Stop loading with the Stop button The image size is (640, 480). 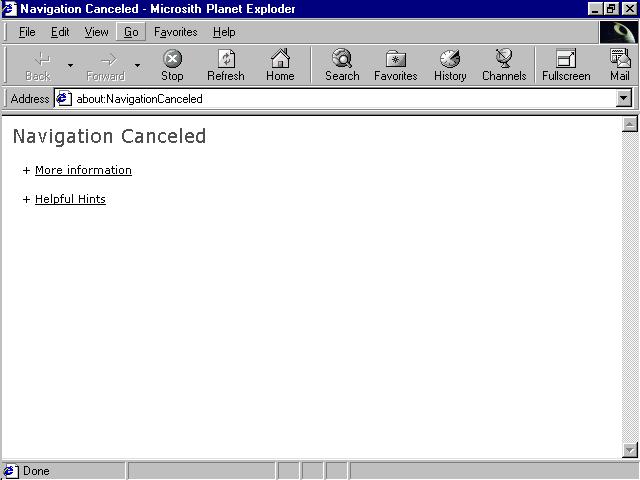point(172,65)
